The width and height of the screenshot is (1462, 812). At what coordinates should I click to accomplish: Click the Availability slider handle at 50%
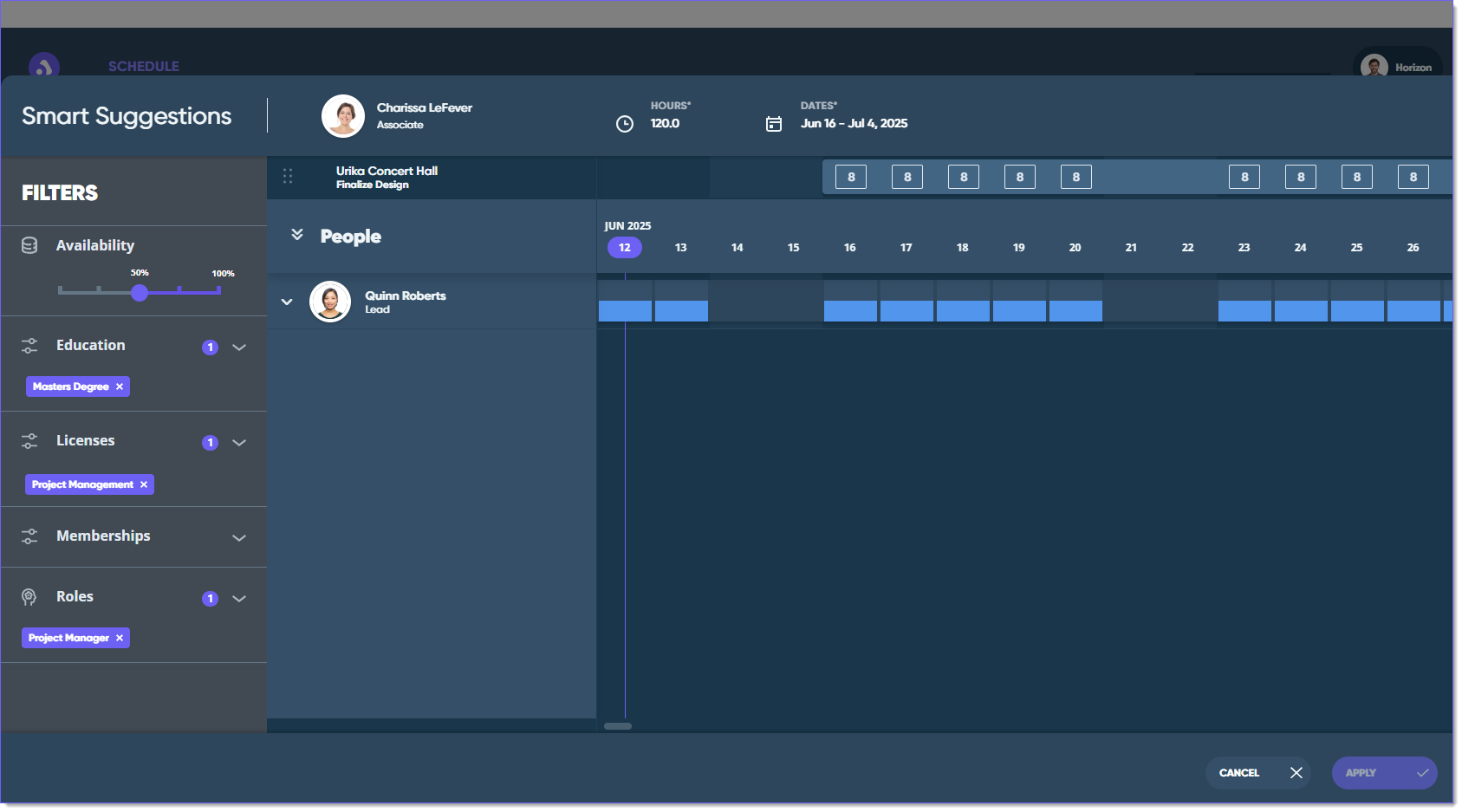point(140,293)
